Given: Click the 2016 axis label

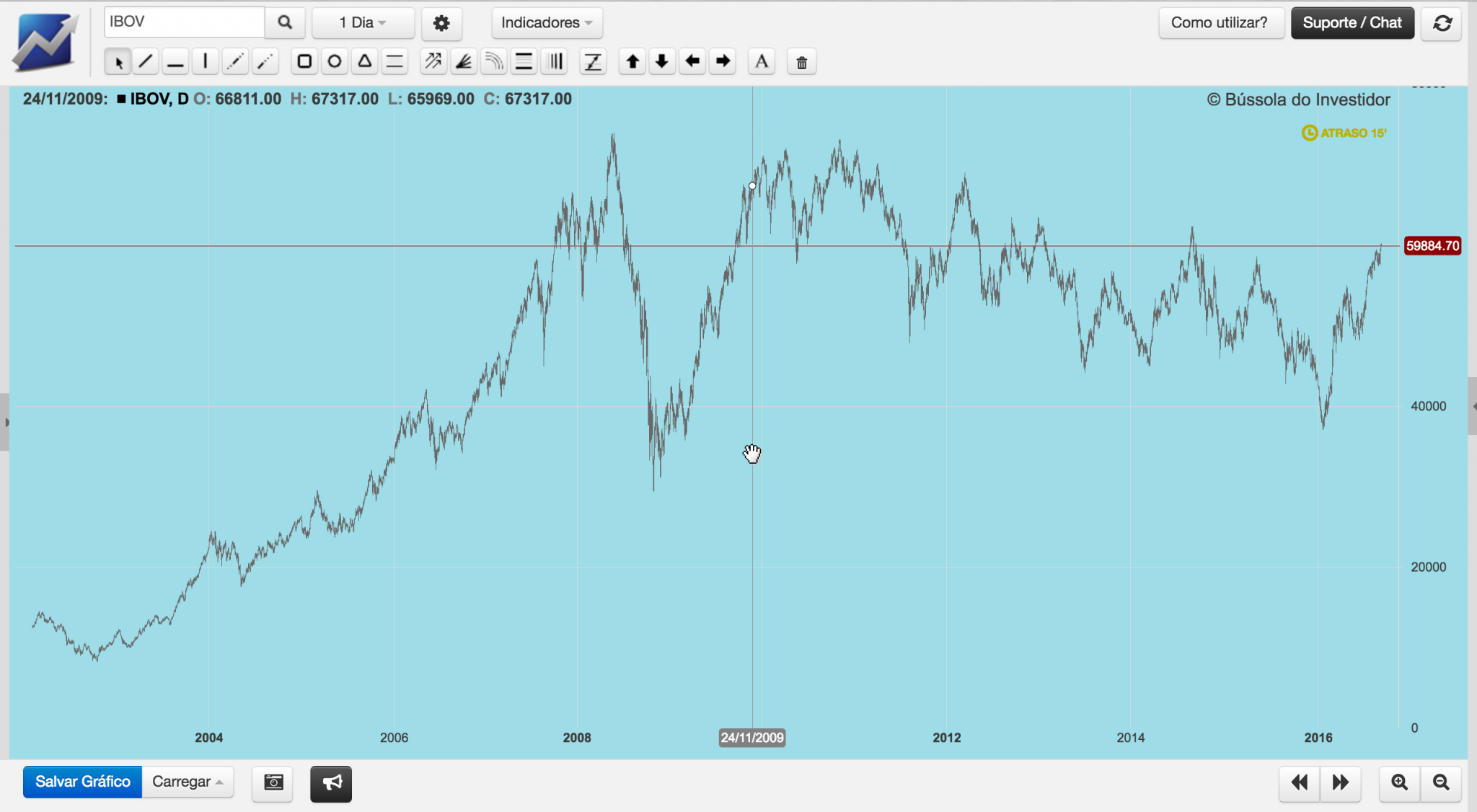Looking at the screenshot, I should click(x=1318, y=738).
